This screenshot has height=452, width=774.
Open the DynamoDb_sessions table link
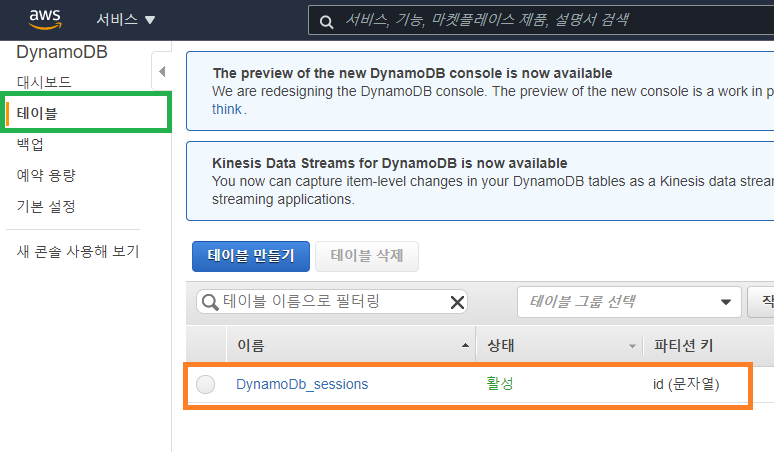302,384
